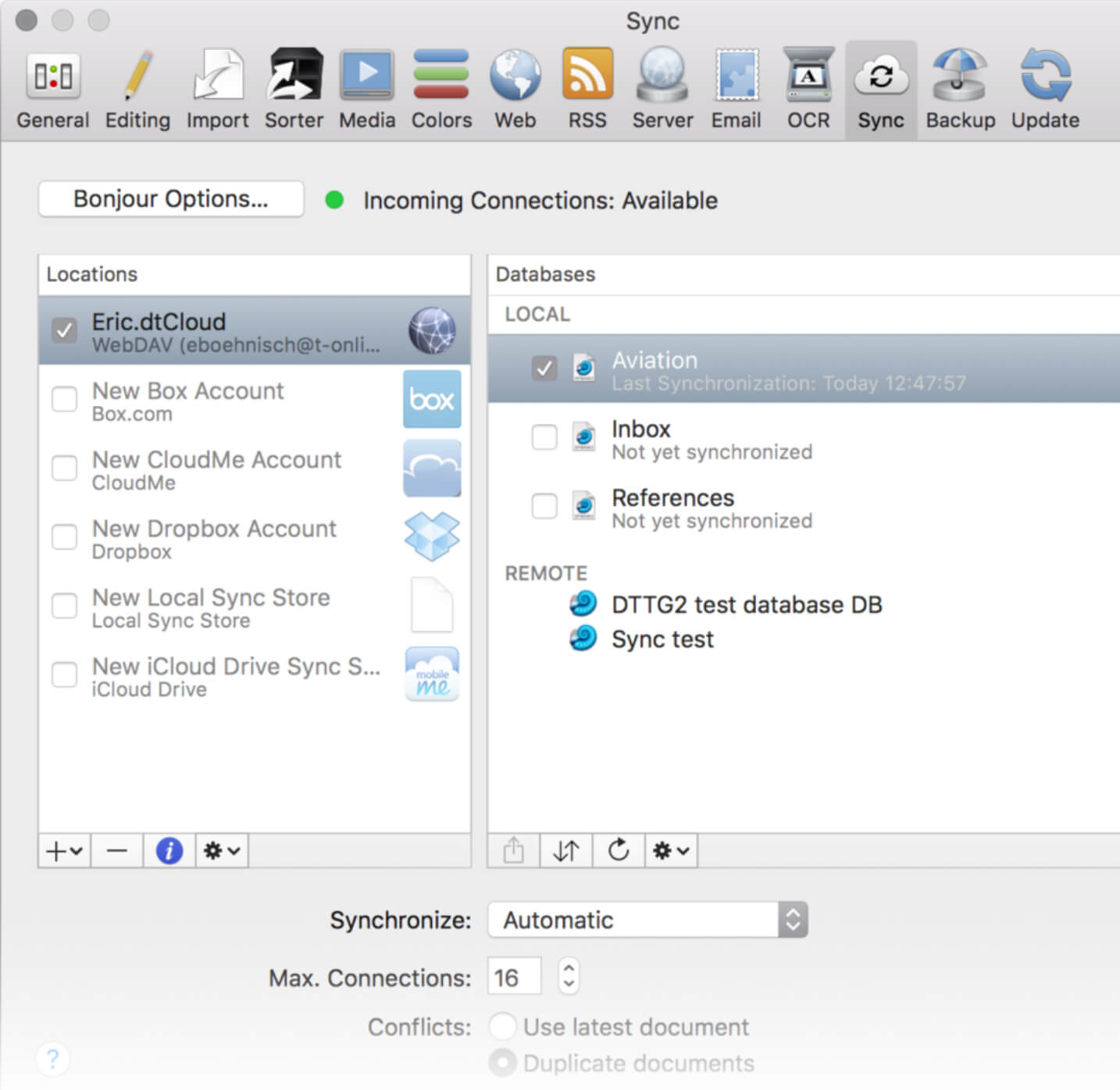Screen dimensions: 1120x1090
Task: Click the synchronize arrows button
Action: (x=566, y=850)
